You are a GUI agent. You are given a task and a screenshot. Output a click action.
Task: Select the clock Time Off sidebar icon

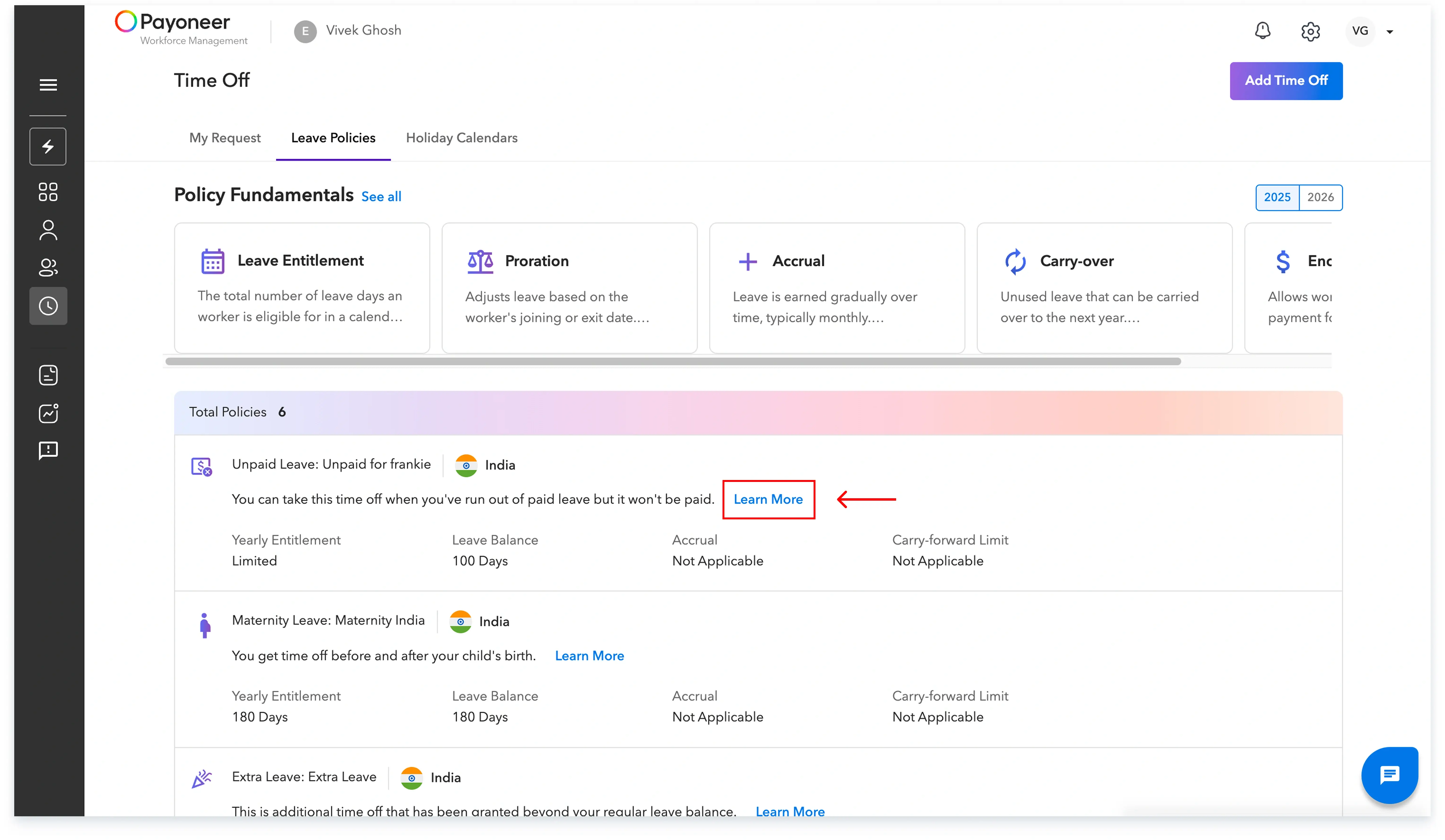coord(48,306)
